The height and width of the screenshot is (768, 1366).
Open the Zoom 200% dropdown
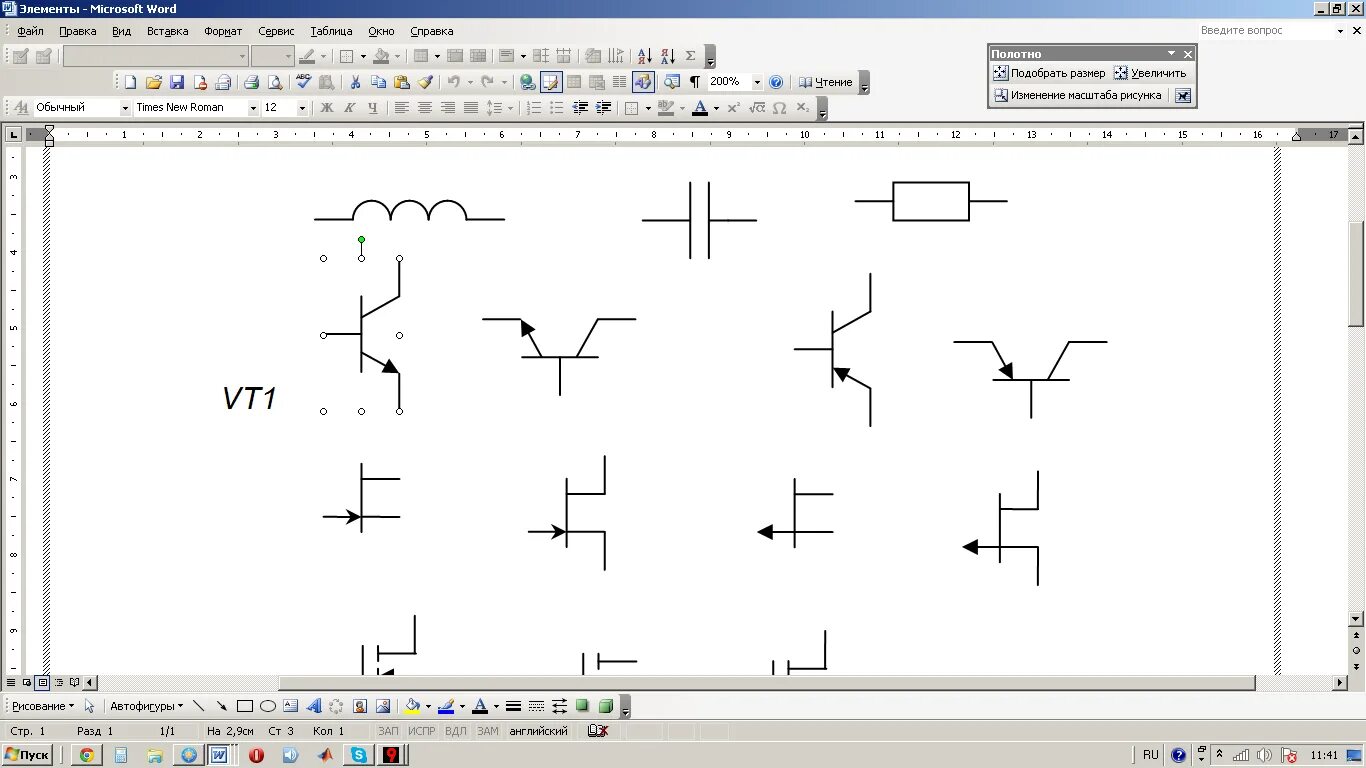click(757, 83)
